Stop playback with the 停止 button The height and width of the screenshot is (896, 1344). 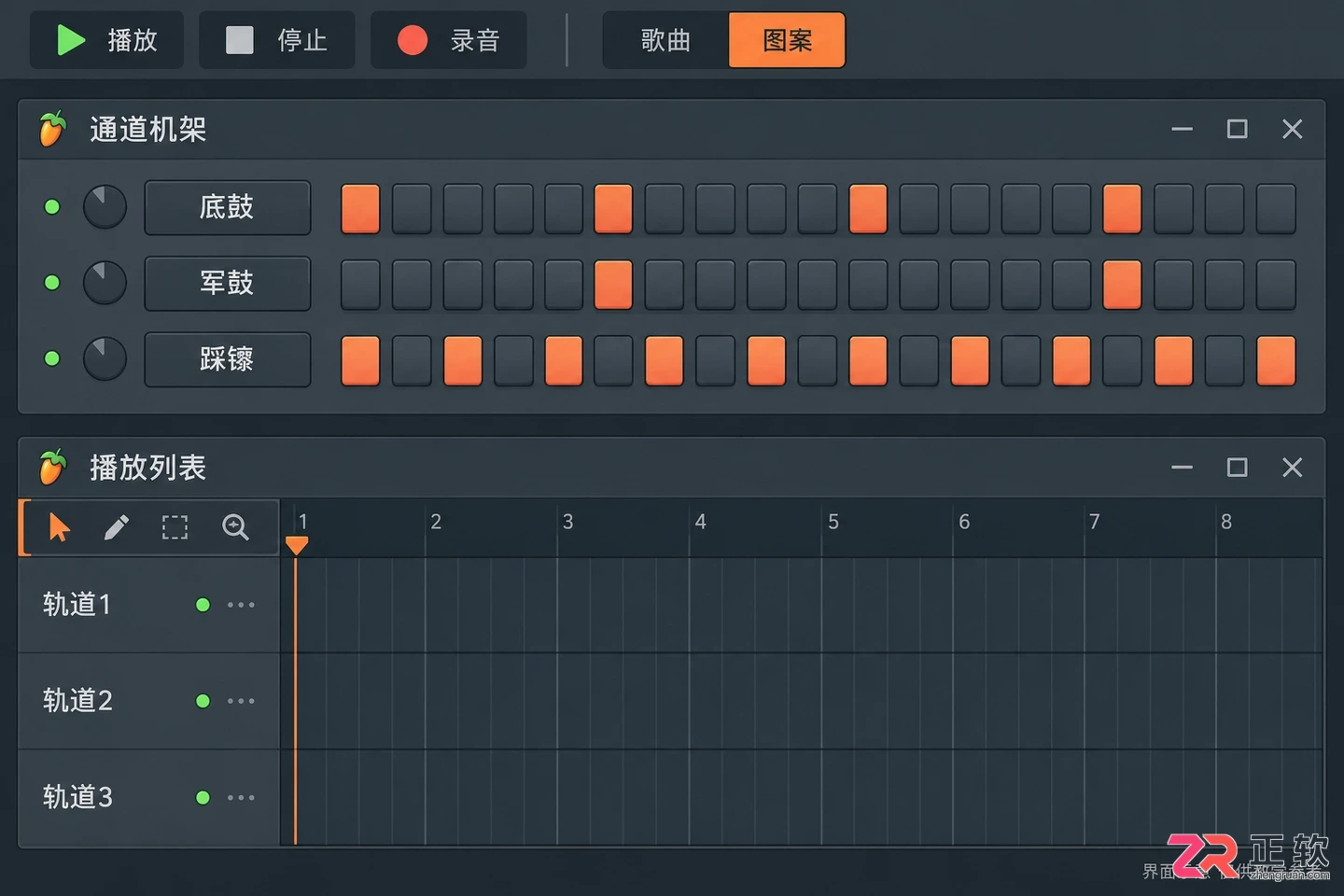pos(276,40)
